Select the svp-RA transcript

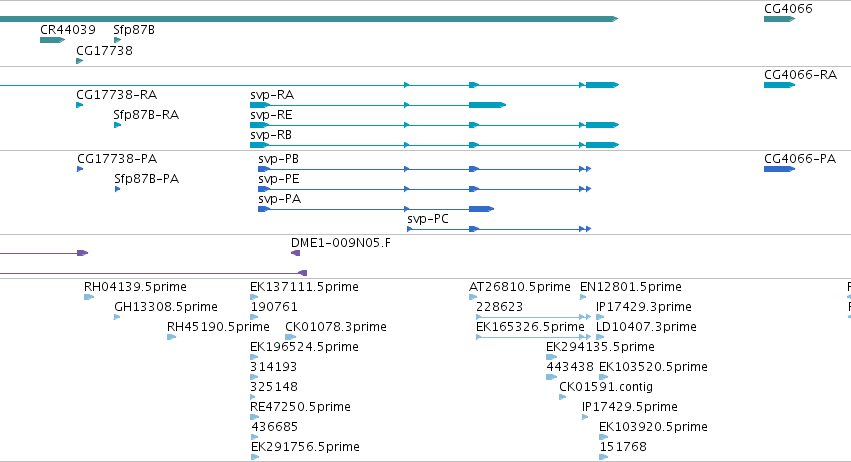[378, 105]
